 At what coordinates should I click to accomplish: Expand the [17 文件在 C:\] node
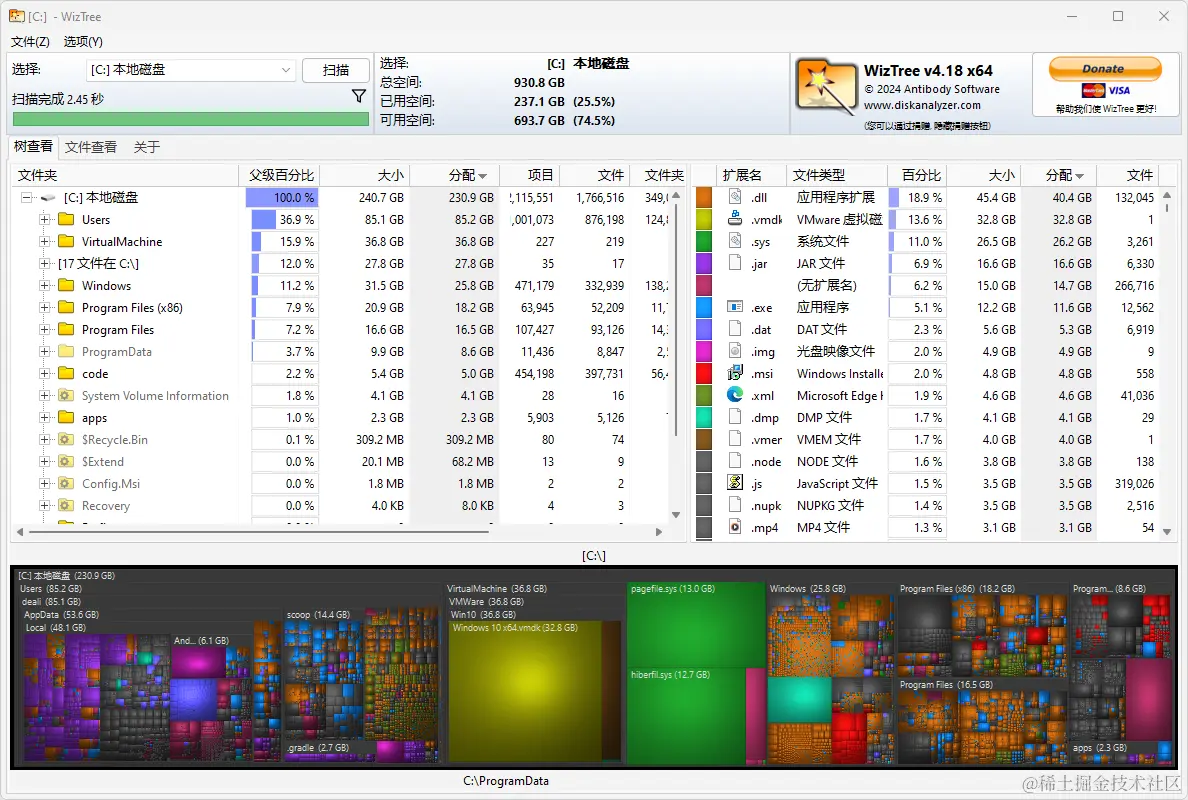pos(45,264)
